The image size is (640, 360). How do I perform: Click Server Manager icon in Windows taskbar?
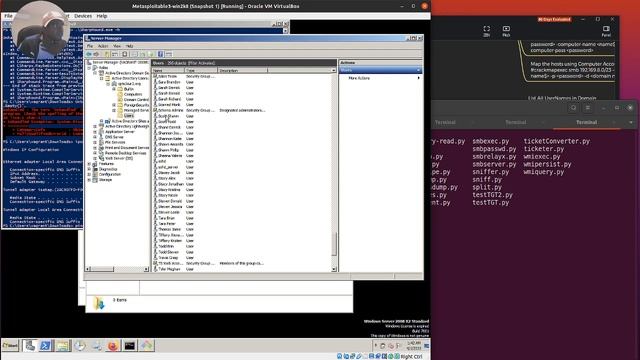tap(29, 346)
